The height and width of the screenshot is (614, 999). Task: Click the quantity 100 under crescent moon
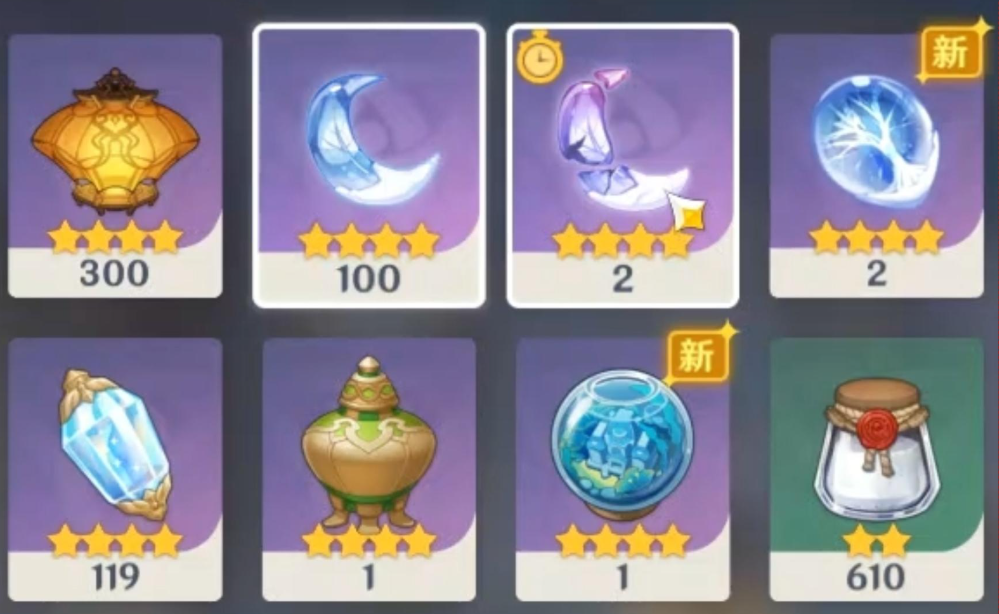point(369,278)
